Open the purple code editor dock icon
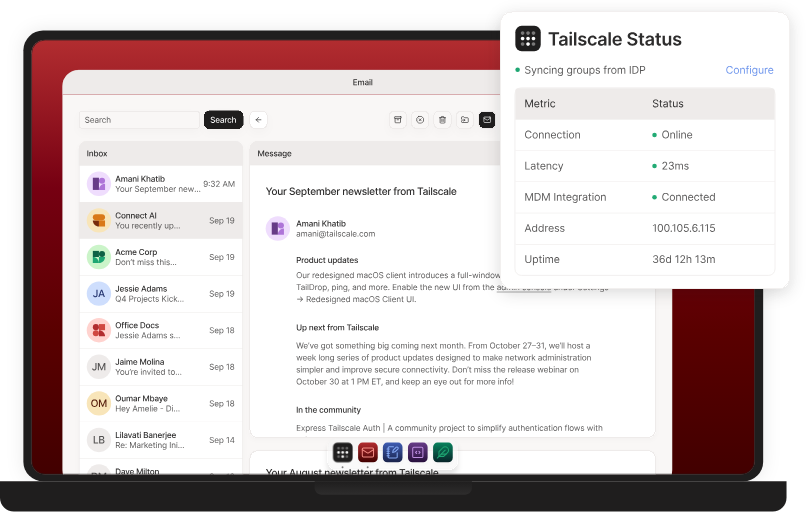Screen dimensions: 806x512 pos(418,453)
